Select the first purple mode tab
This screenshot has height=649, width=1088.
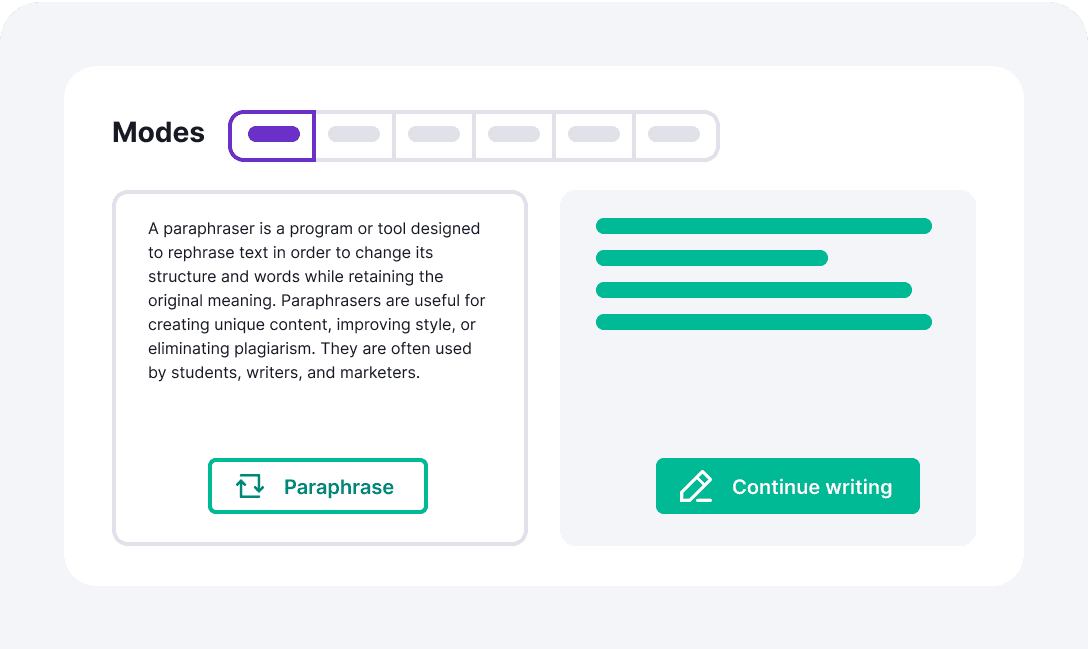tap(273, 135)
